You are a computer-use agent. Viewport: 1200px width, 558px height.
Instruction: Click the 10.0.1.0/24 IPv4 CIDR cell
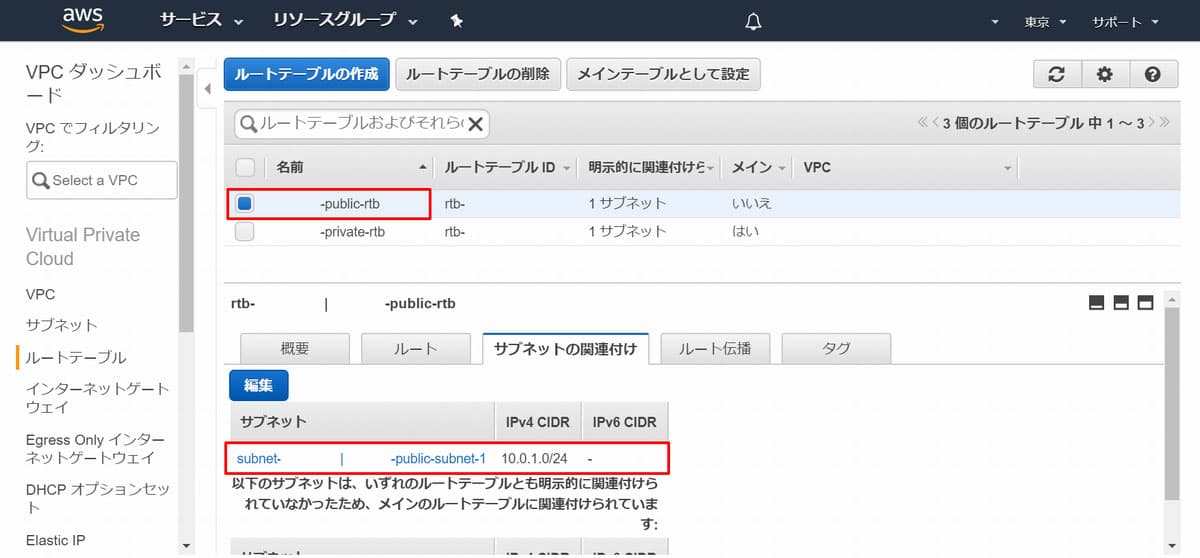tap(534, 458)
